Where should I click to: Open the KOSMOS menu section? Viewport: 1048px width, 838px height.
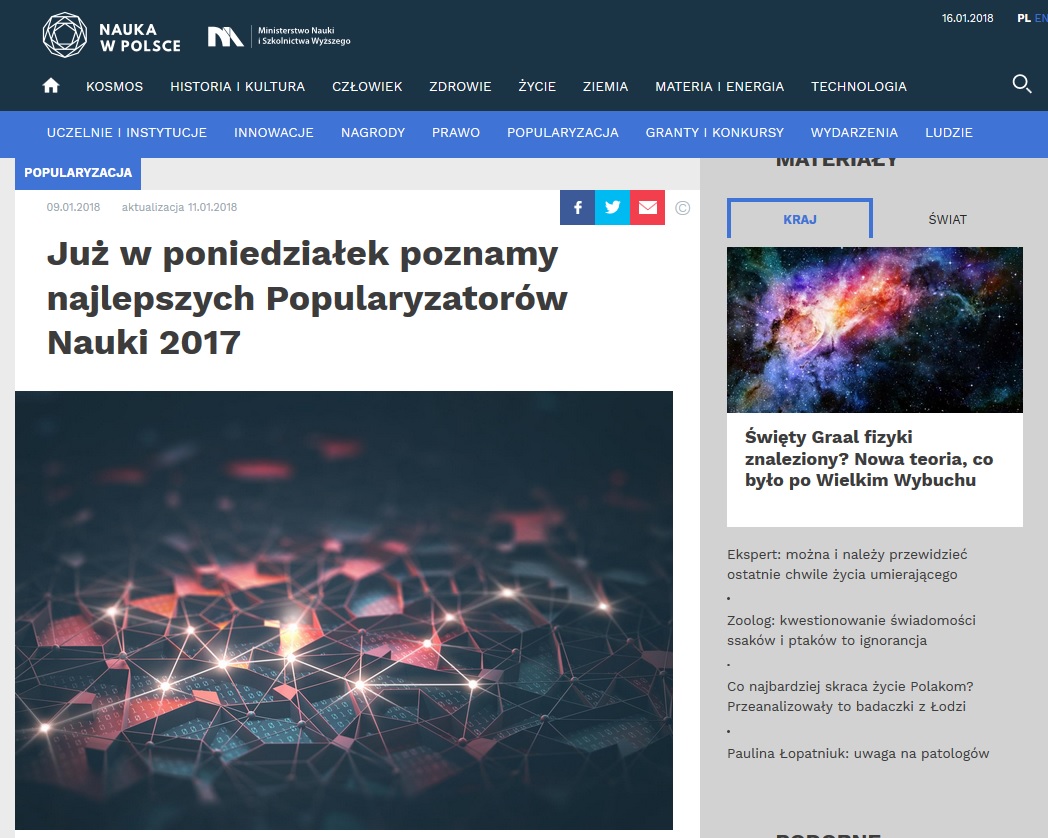tap(114, 86)
